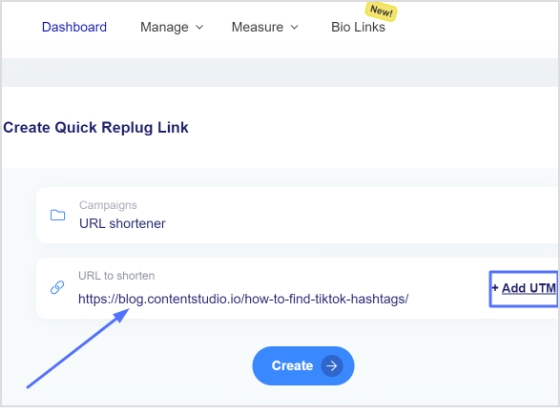The height and width of the screenshot is (408, 560).
Task: Open the Campaigns URL shortener selector
Action: (297, 215)
